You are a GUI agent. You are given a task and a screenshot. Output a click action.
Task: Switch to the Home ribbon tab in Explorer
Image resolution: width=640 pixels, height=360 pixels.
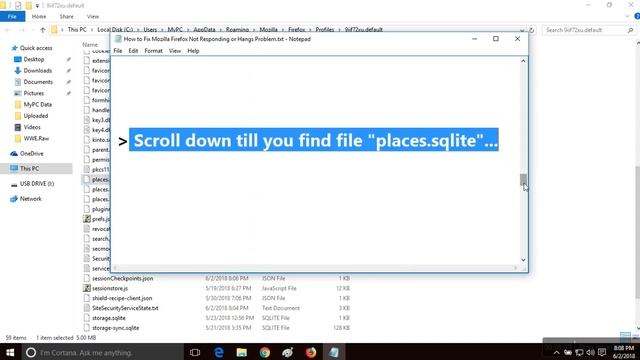(x=39, y=17)
